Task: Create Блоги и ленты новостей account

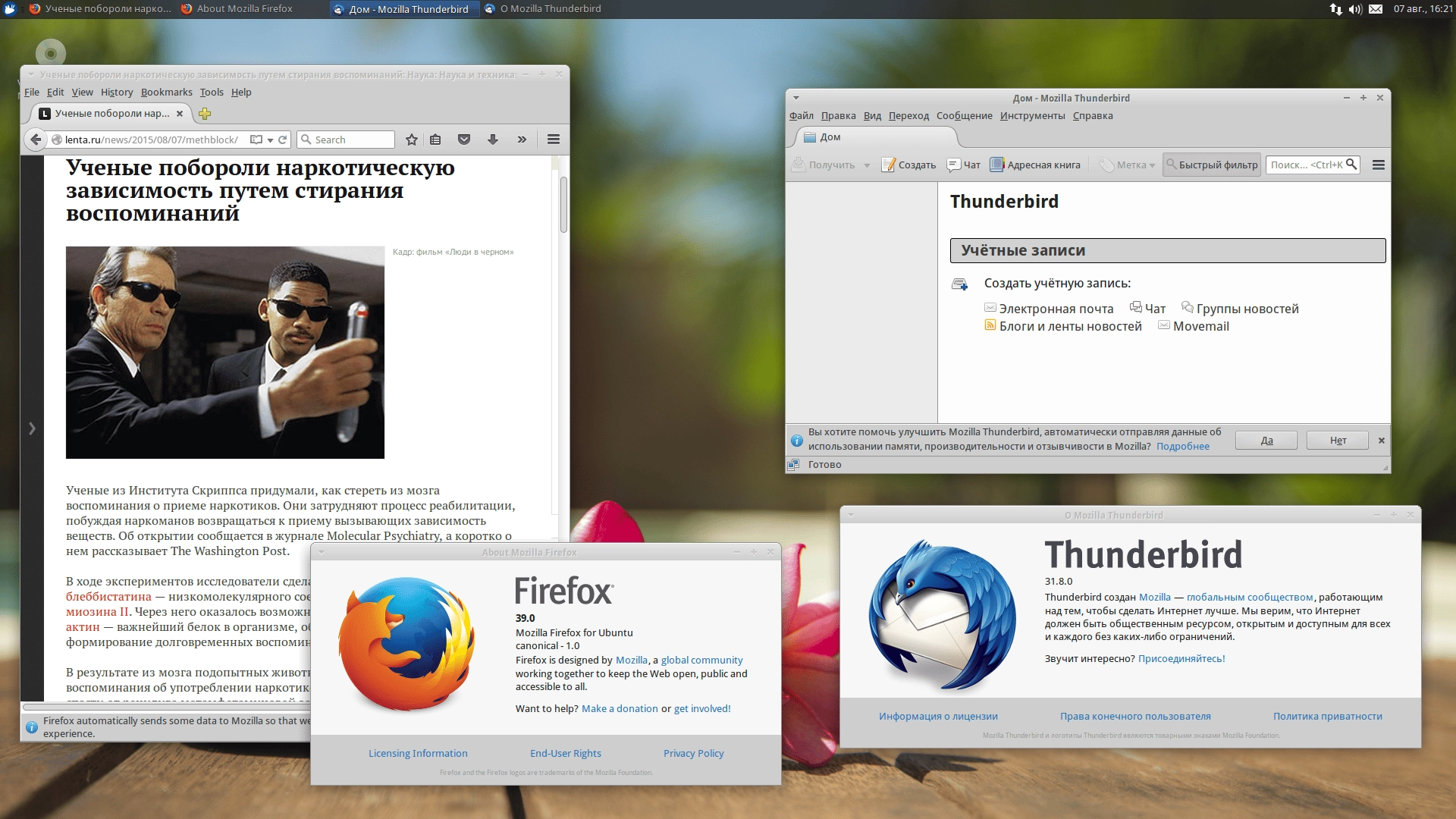Action: 1063,326
